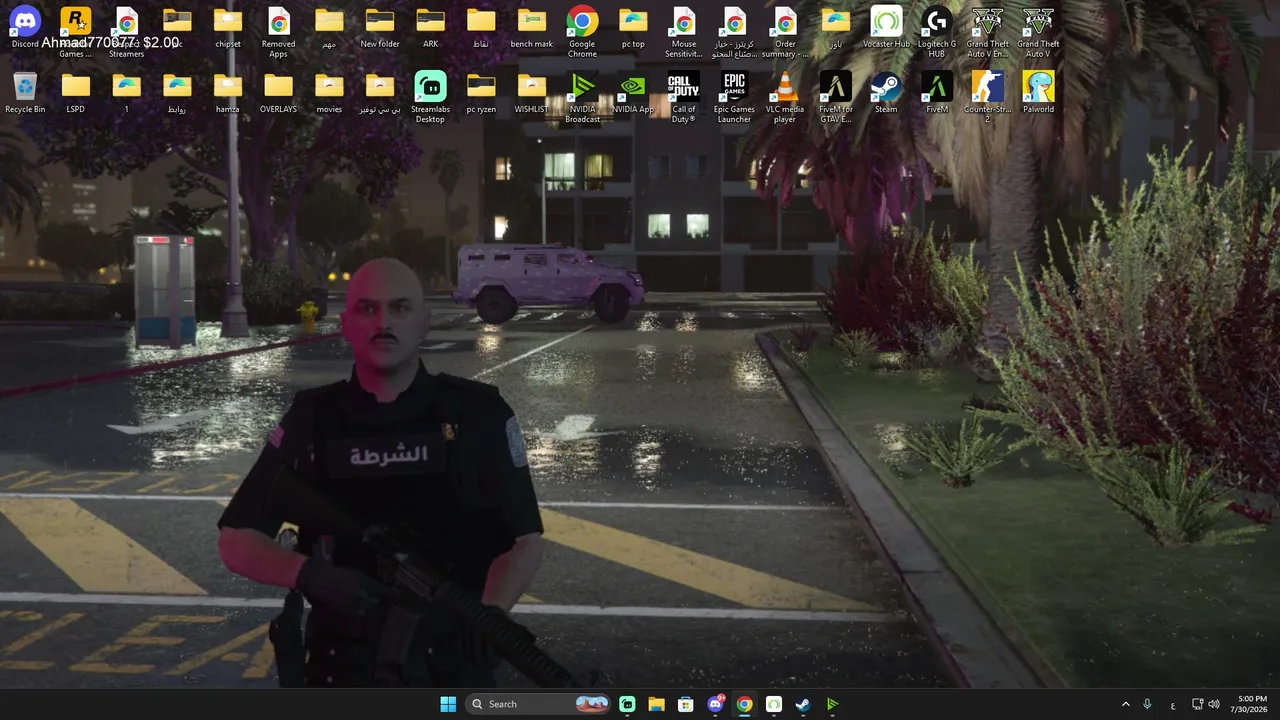Select the hamza folder
The height and width of the screenshot is (720, 1280).
click(x=228, y=93)
